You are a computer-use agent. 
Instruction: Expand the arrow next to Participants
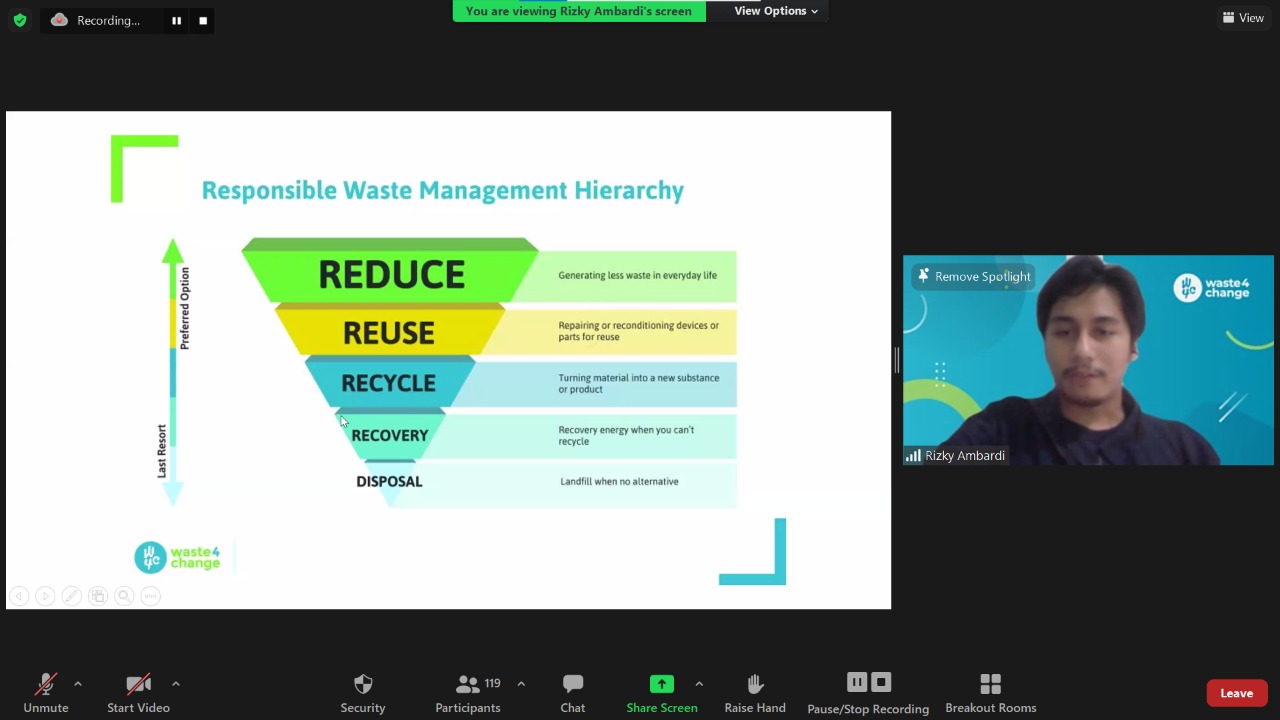(x=521, y=684)
